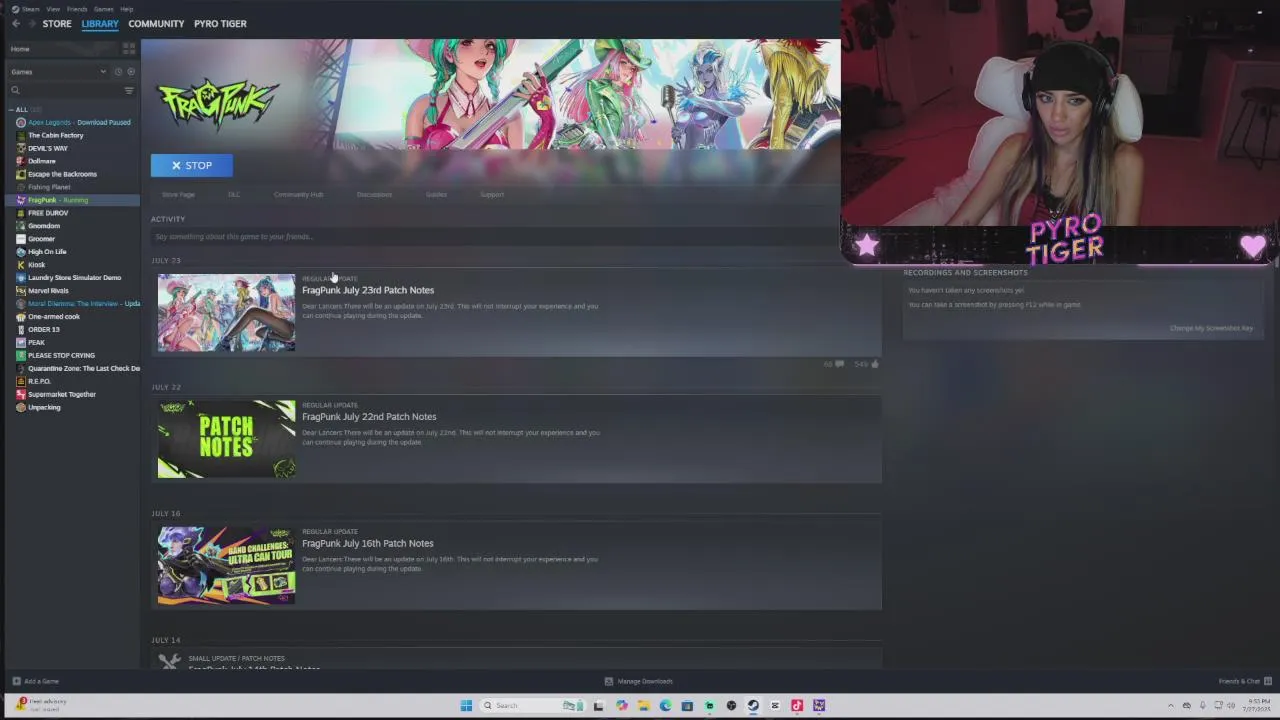Click the library search magnifier icon
Viewport: 1280px width, 720px height.
15,90
